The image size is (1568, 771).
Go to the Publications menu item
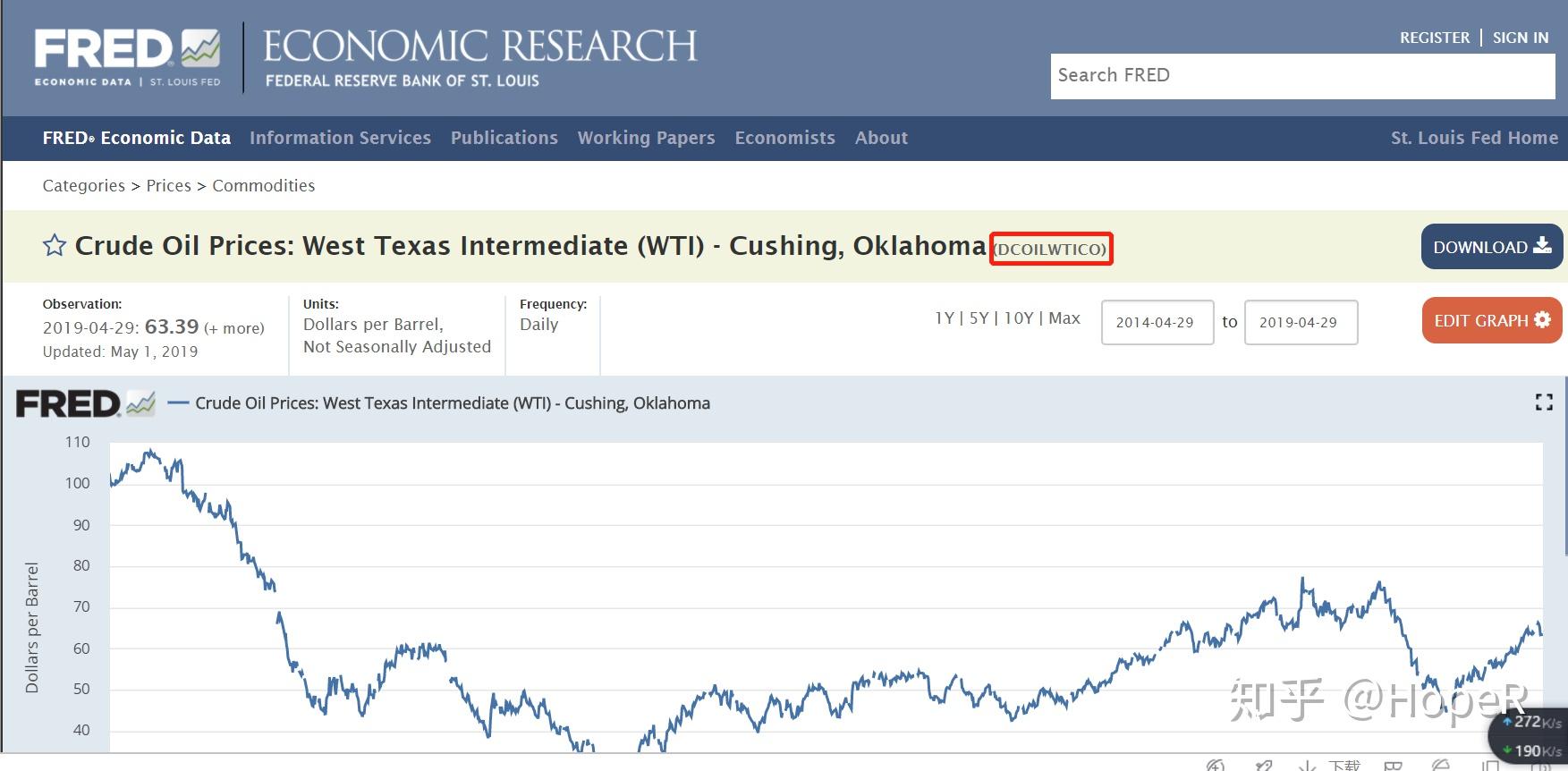504,138
